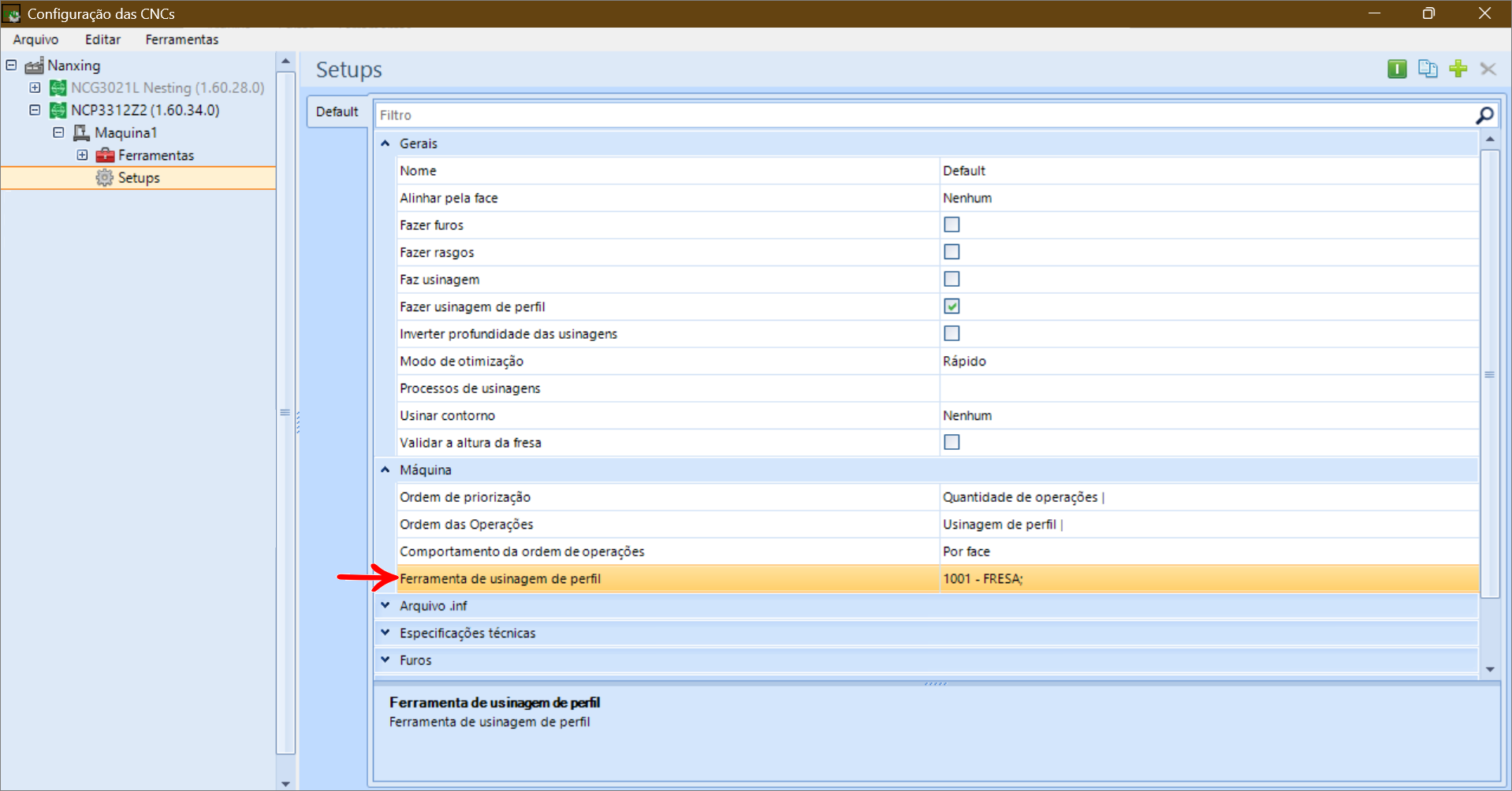1512x791 pixels.
Task: Collapse the Gerais section
Action: click(385, 143)
